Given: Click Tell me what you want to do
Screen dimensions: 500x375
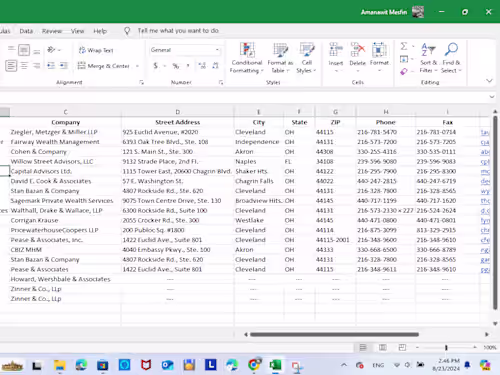Looking at the screenshot, I should click(178, 31).
